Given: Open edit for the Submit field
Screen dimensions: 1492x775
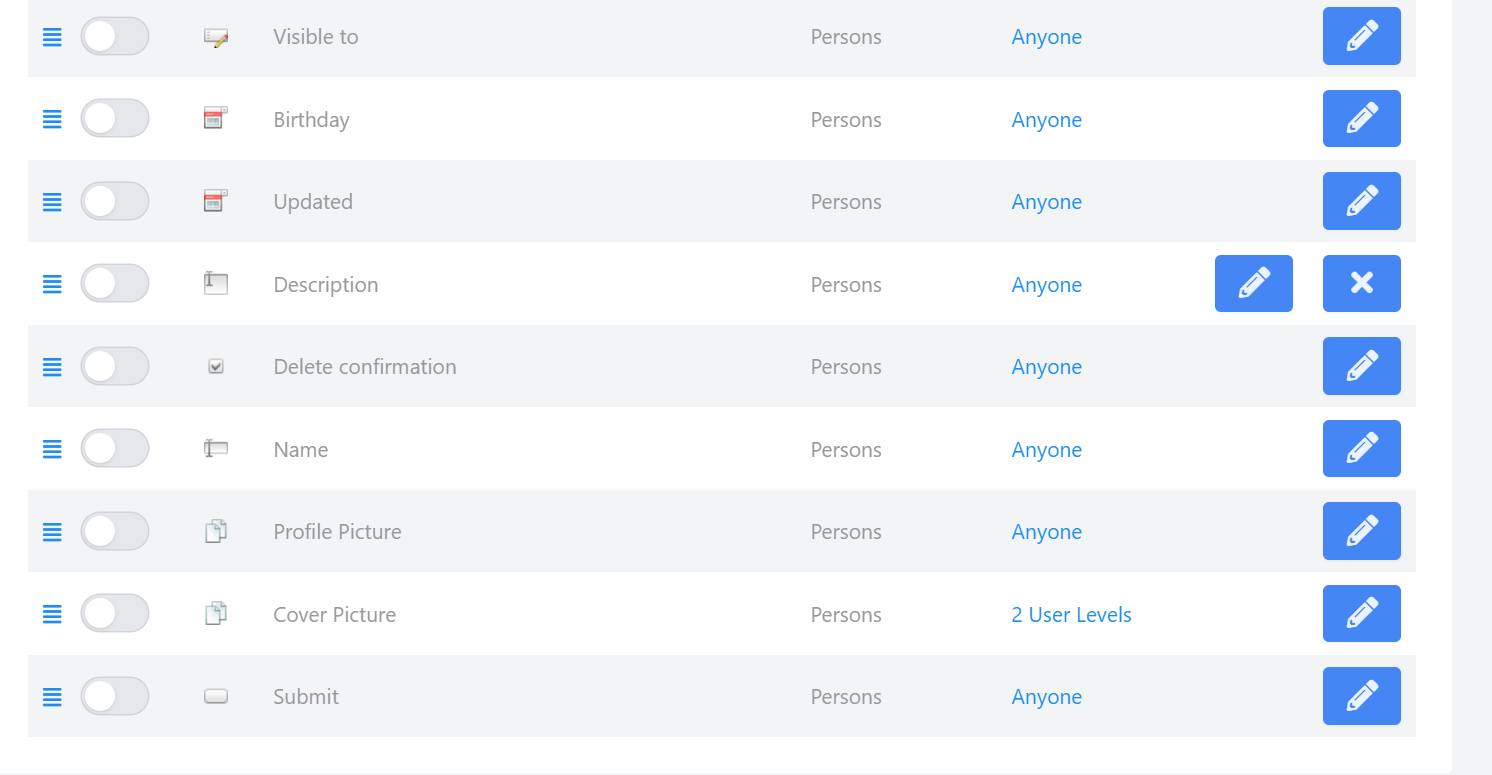Looking at the screenshot, I should pos(1361,696).
